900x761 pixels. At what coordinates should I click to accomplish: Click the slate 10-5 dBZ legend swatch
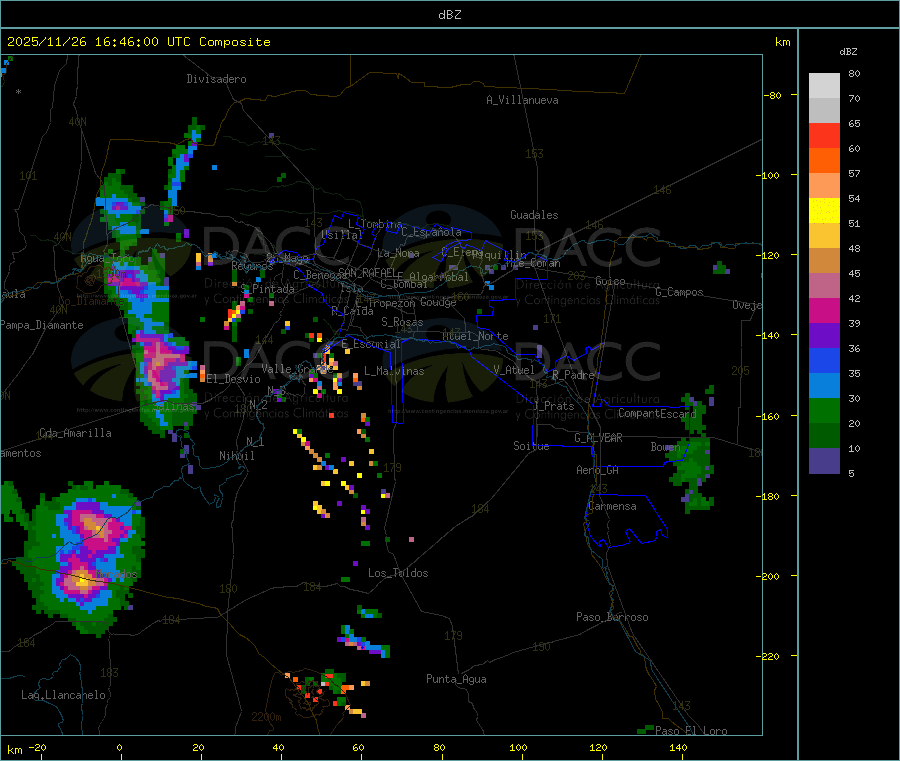(x=824, y=461)
